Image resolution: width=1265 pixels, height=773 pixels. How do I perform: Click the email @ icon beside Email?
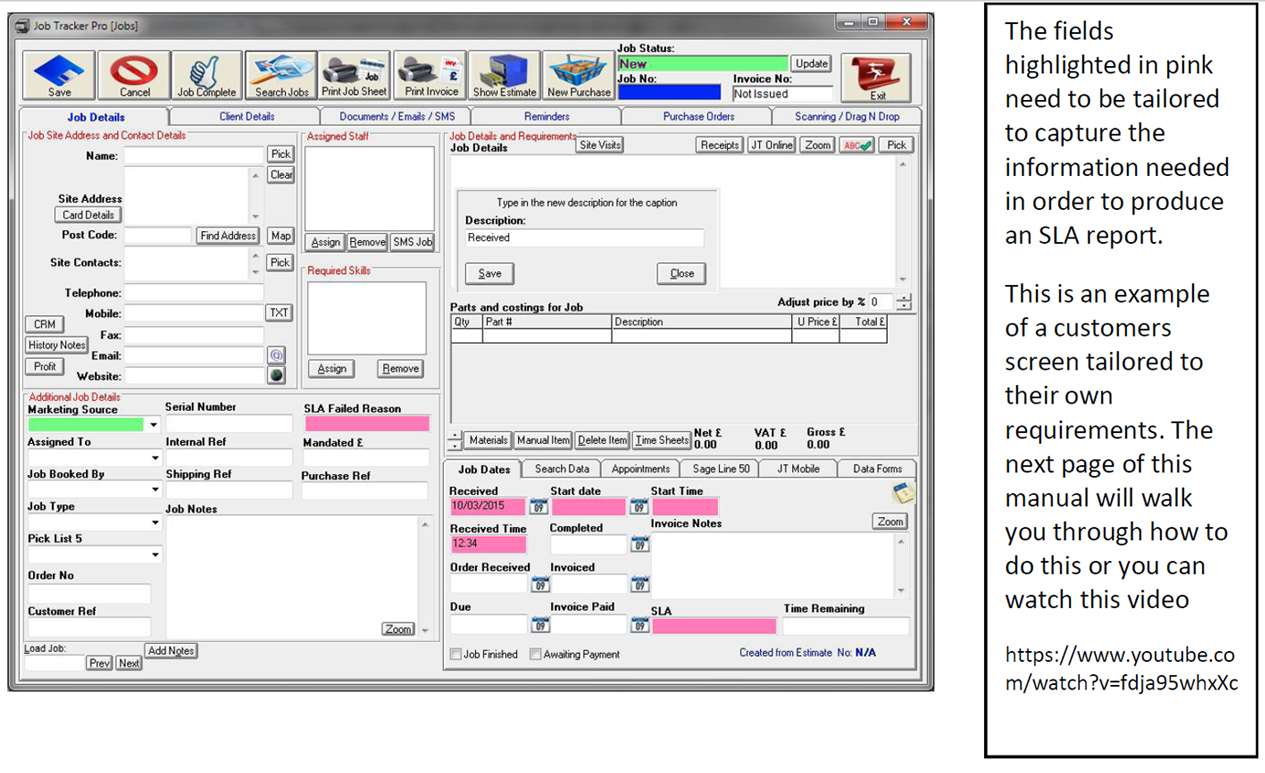point(277,355)
